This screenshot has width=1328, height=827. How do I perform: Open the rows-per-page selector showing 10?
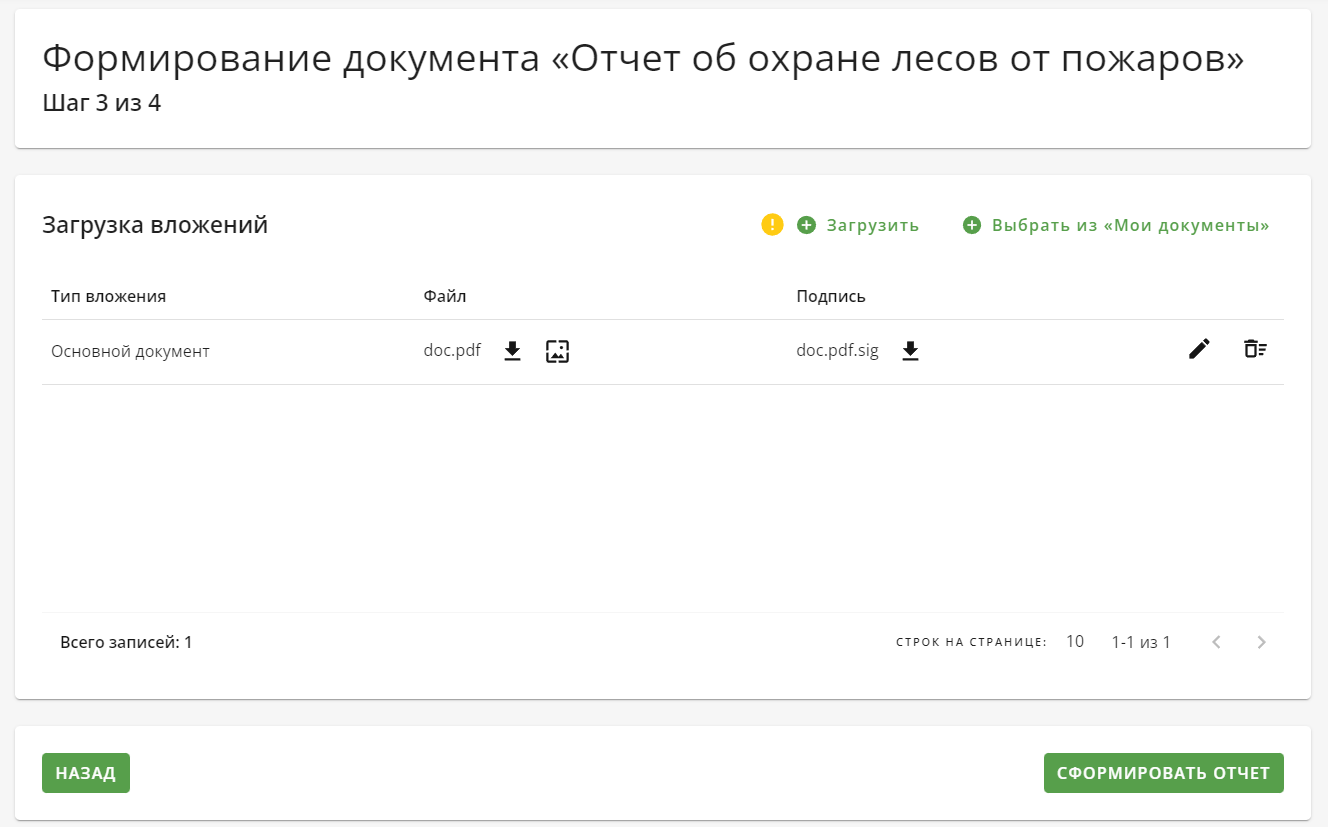tap(1075, 642)
